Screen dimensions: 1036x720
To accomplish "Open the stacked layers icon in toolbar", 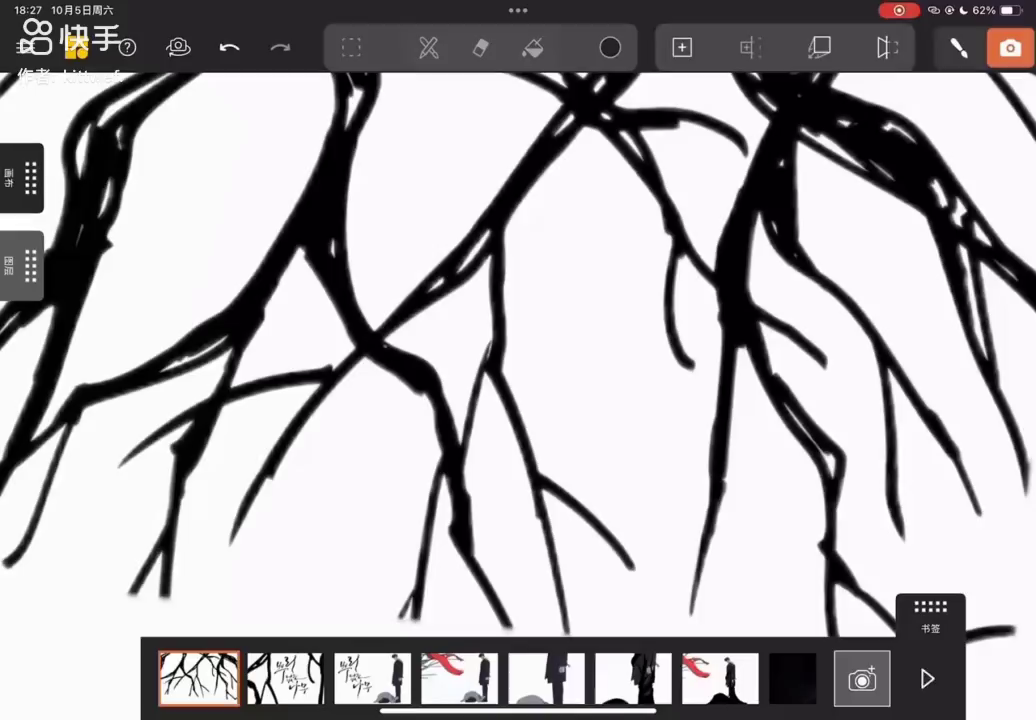I will pos(819,48).
